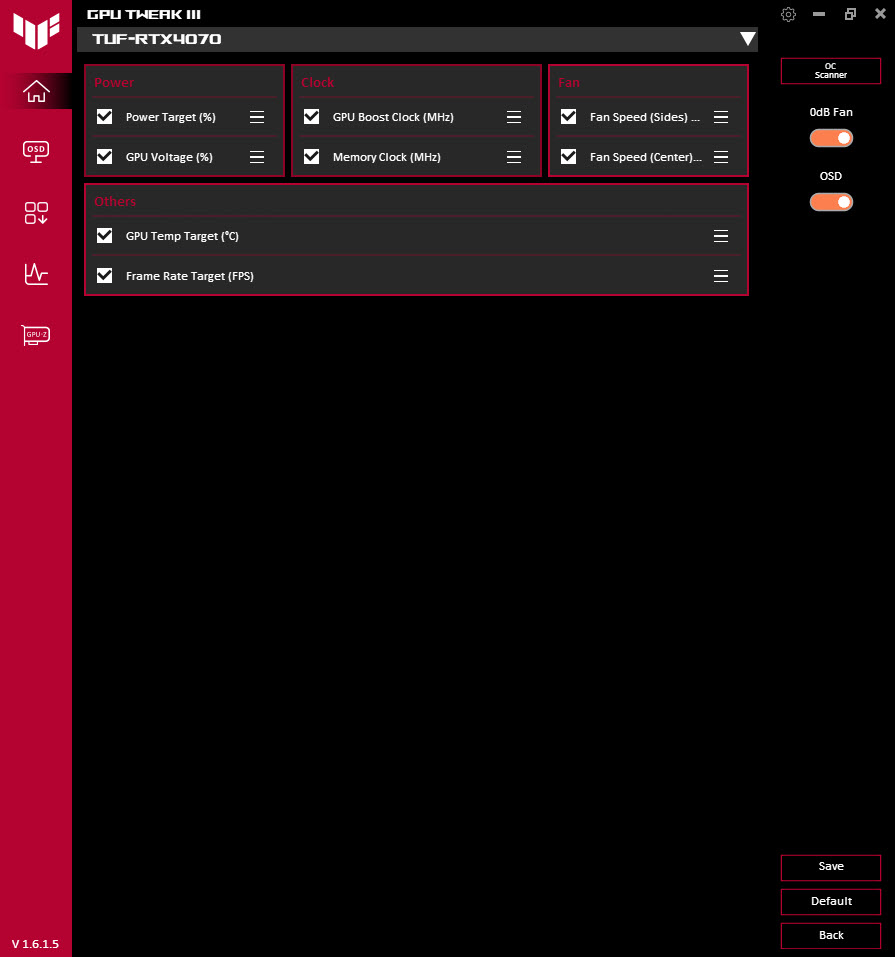This screenshot has width=895, height=957.
Task: Click the Others section header
Action: 115,201
